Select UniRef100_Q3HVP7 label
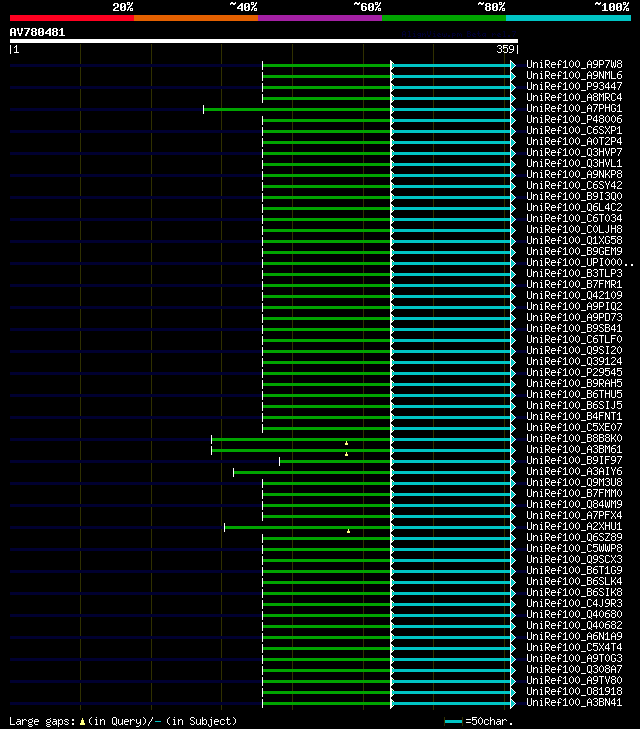This screenshot has width=640, height=729. point(574,152)
